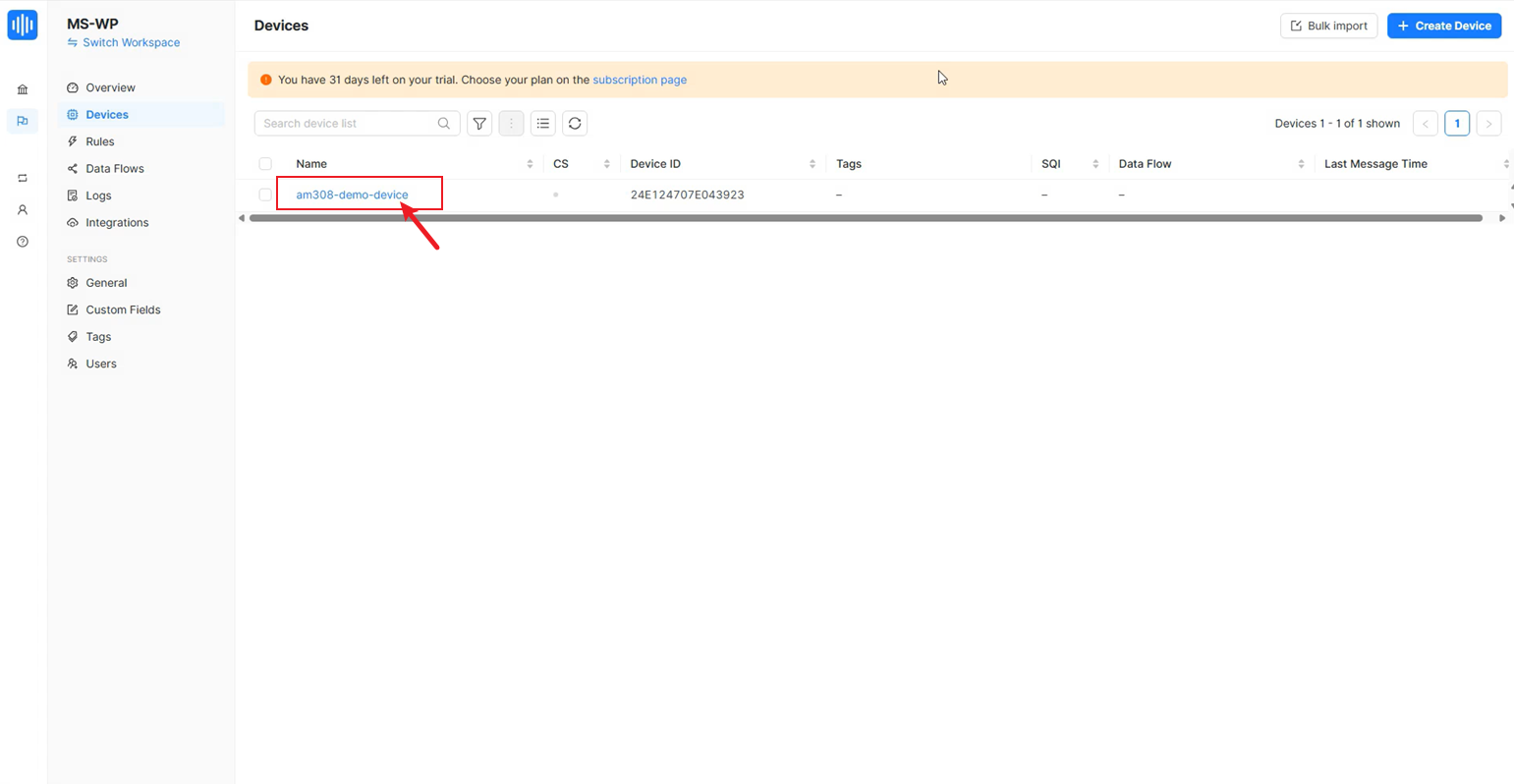Click the vertical dots bulk actions button
1514x784 pixels.
[511, 123]
